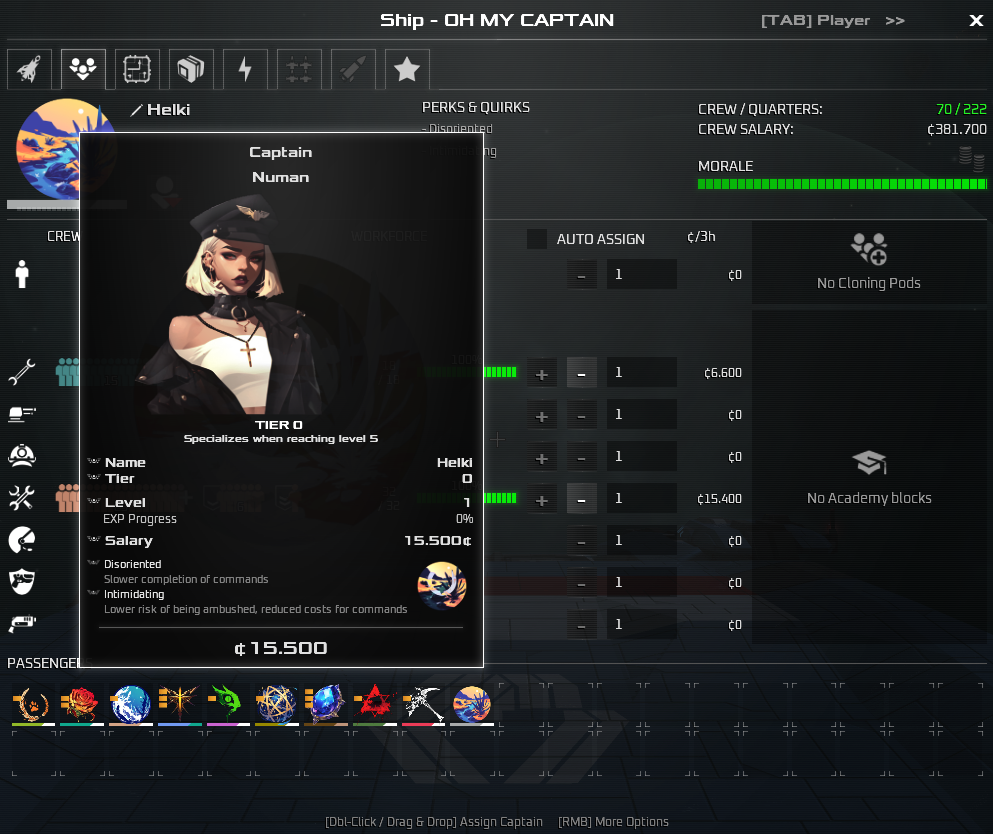Viewport: 993px width, 834px height.
Task: Select the orange landscape passenger captain
Action: (x=472, y=704)
